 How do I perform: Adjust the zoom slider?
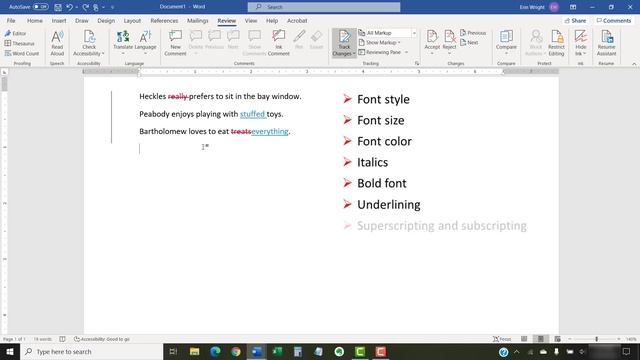pos(596,339)
